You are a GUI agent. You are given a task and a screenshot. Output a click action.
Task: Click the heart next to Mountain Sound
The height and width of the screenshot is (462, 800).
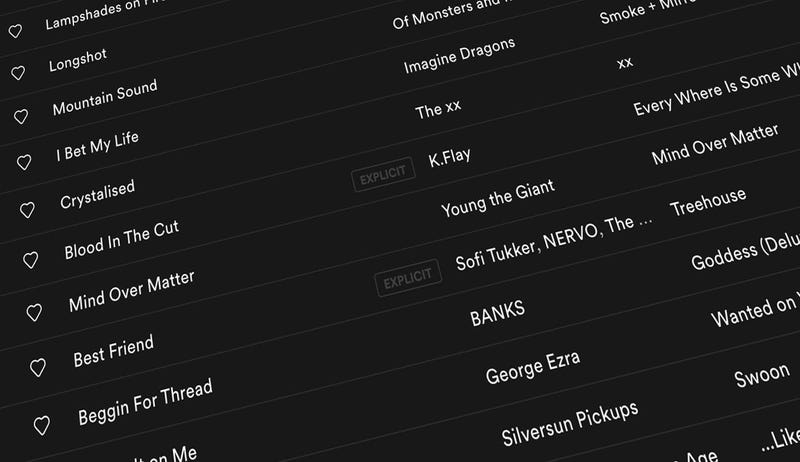click(x=21, y=116)
